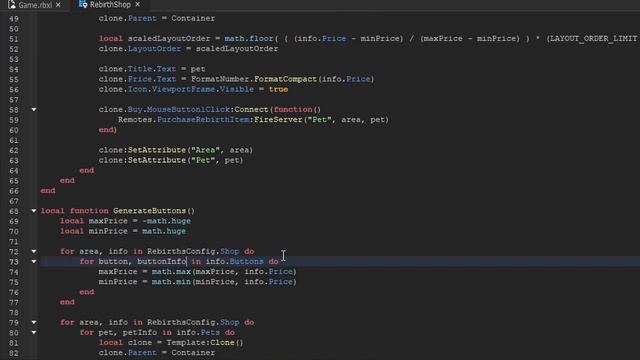Click the 'true' keyword on line 56
This screenshot has width=640, height=360.
click(x=278, y=89)
